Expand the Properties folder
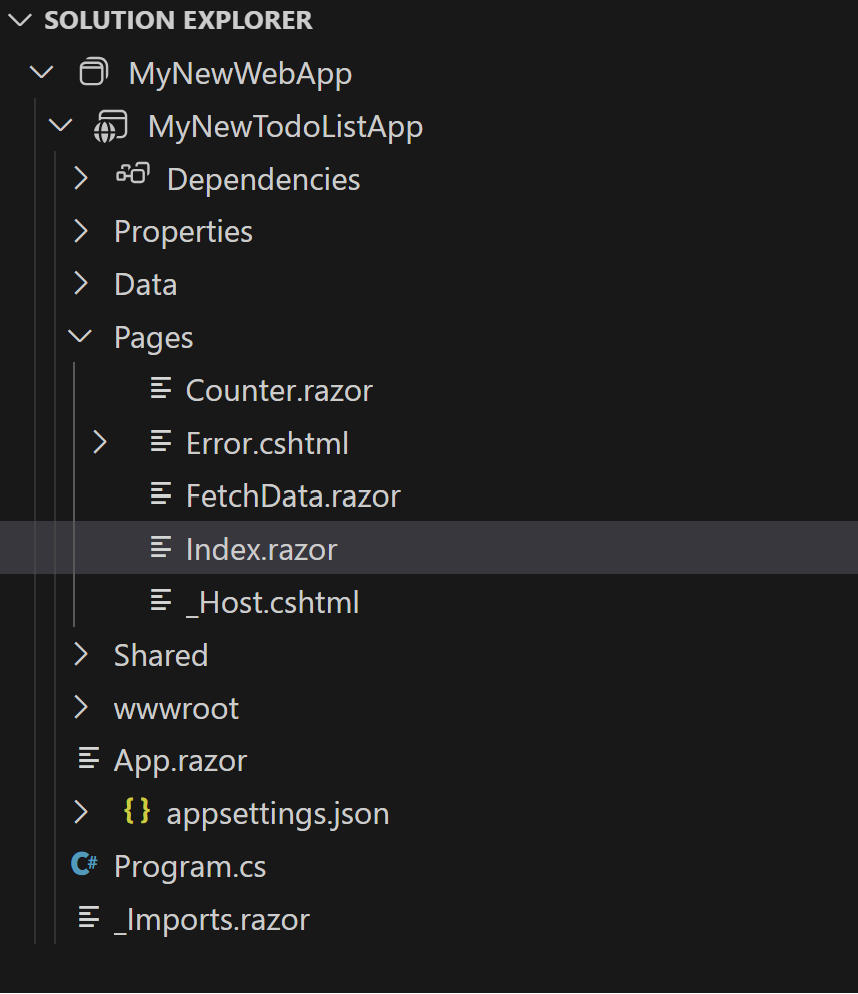 click(x=80, y=231)
